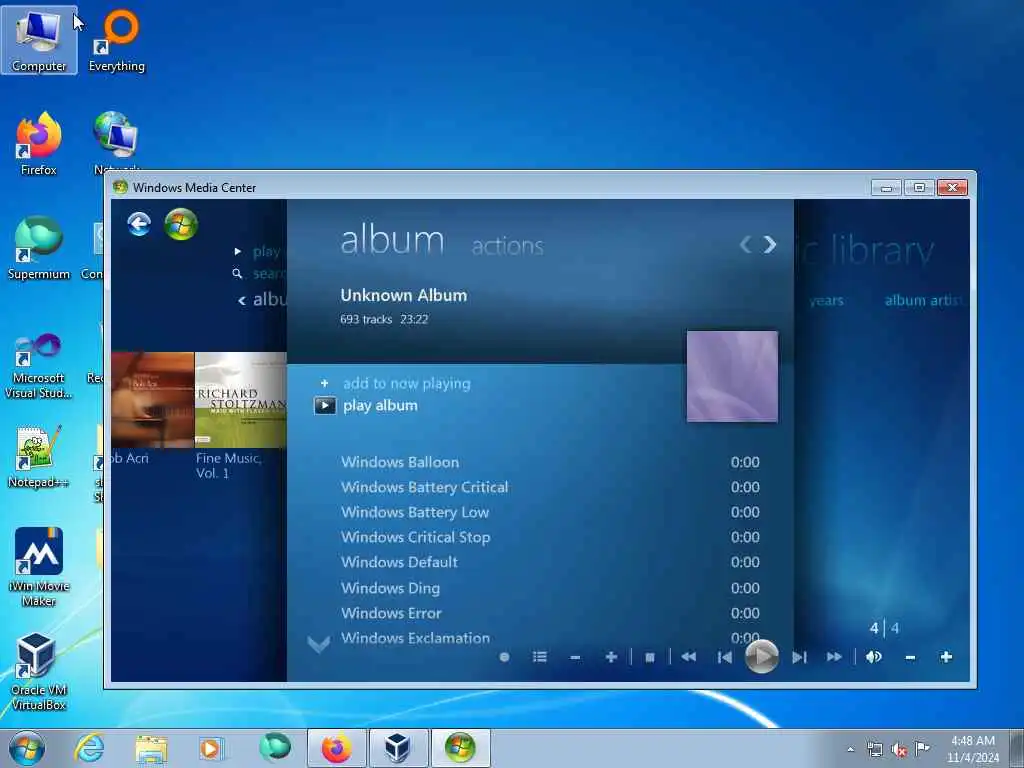Image resolution: width=1024 pixels, height=768 pixels.
Task: Launch Internet Explorer from taskbar
Action: 89,748
